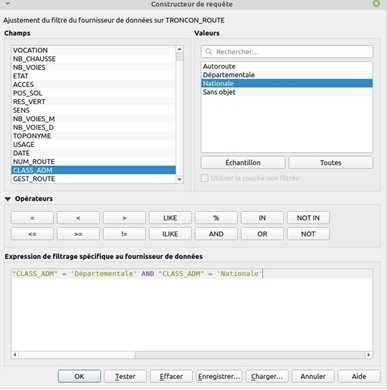Viewport: 387px width, 390px height.
Task: Click Champs list scroll up arrow
Action: (180, 49)
